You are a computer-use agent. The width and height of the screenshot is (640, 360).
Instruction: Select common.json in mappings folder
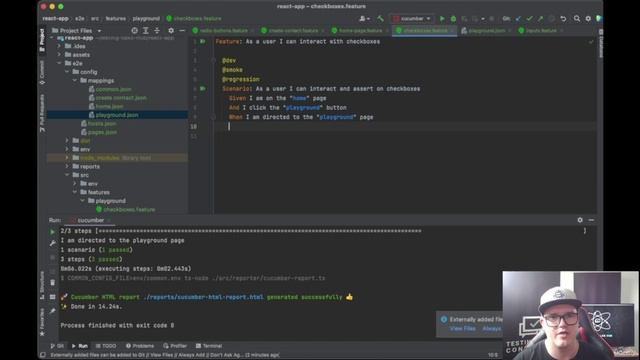coord(113,89)
